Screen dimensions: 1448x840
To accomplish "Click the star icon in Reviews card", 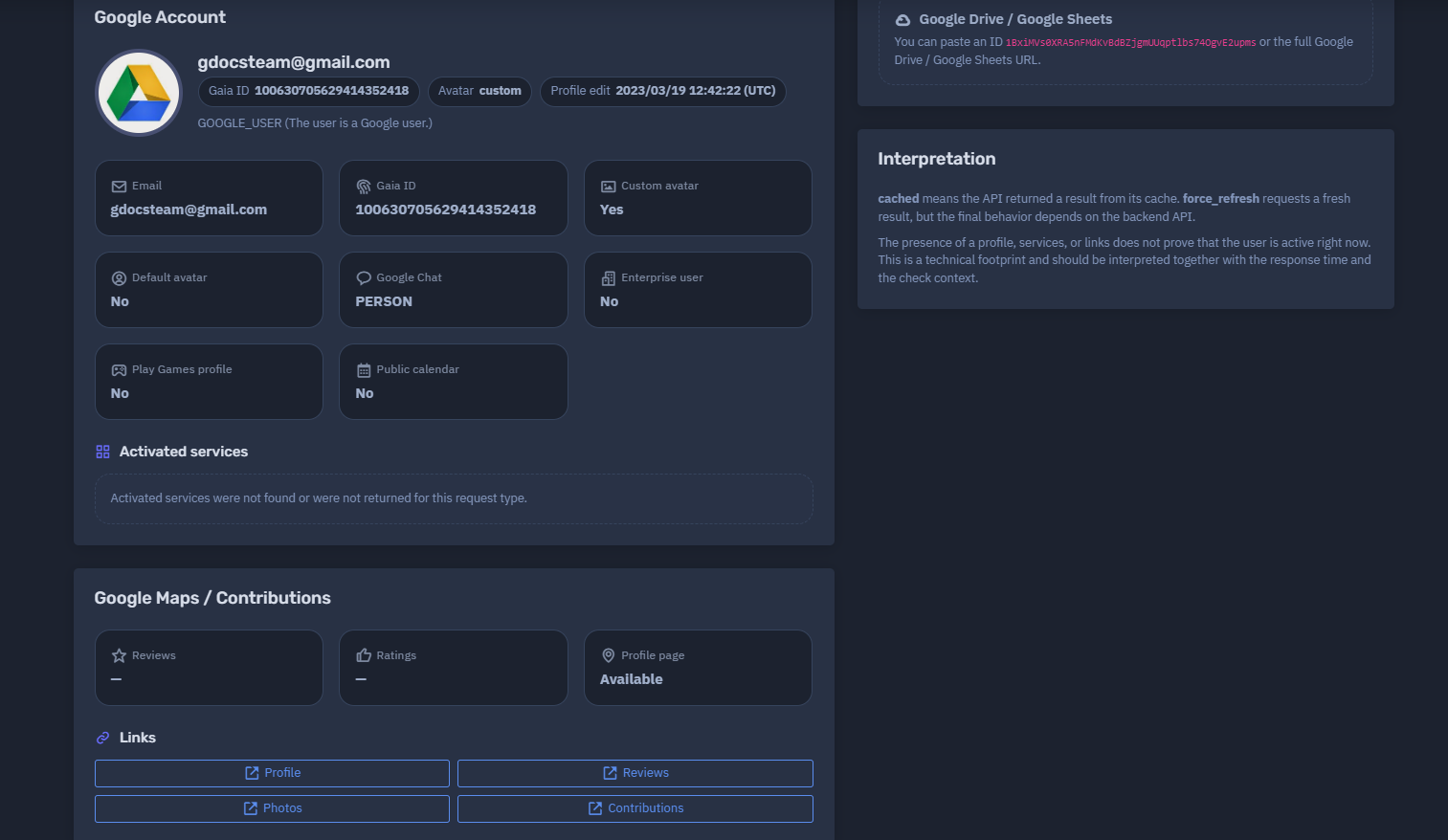I will (119, 656).
